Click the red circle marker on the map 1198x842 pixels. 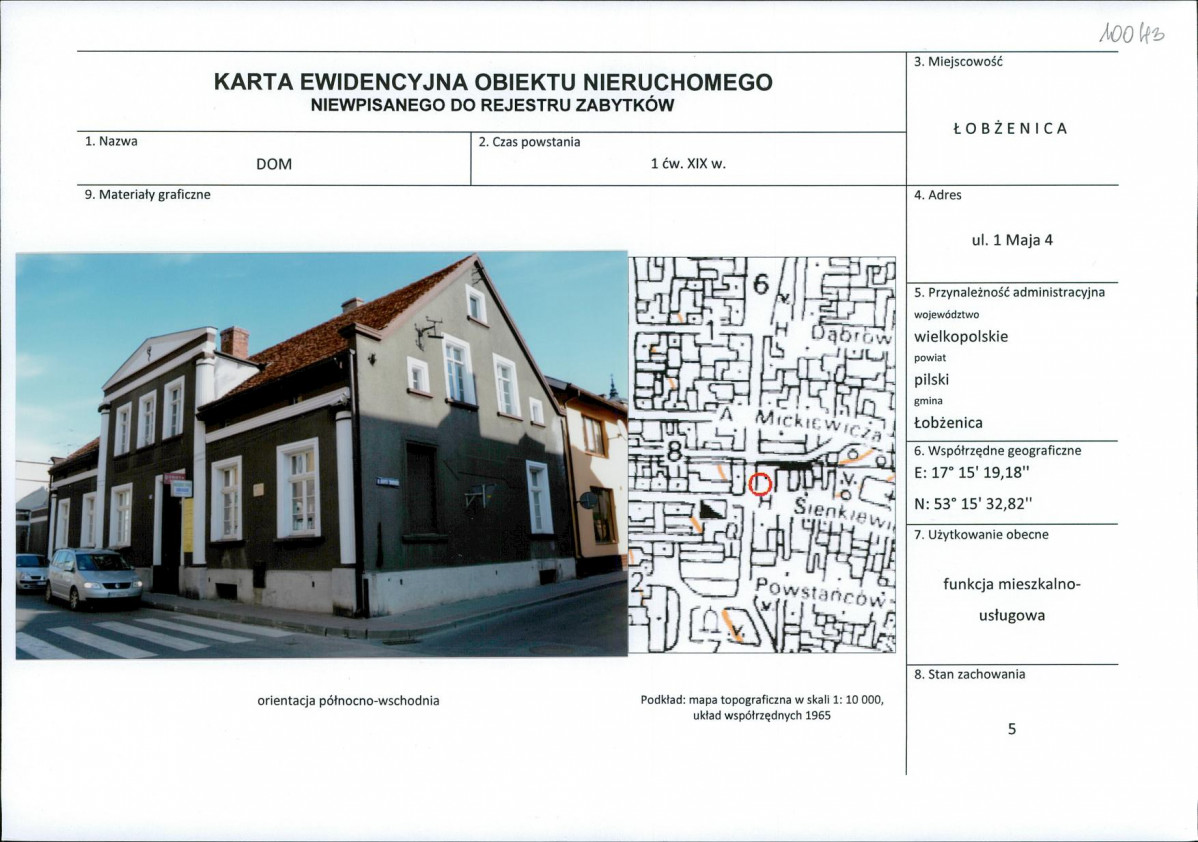tap(759, 484)
